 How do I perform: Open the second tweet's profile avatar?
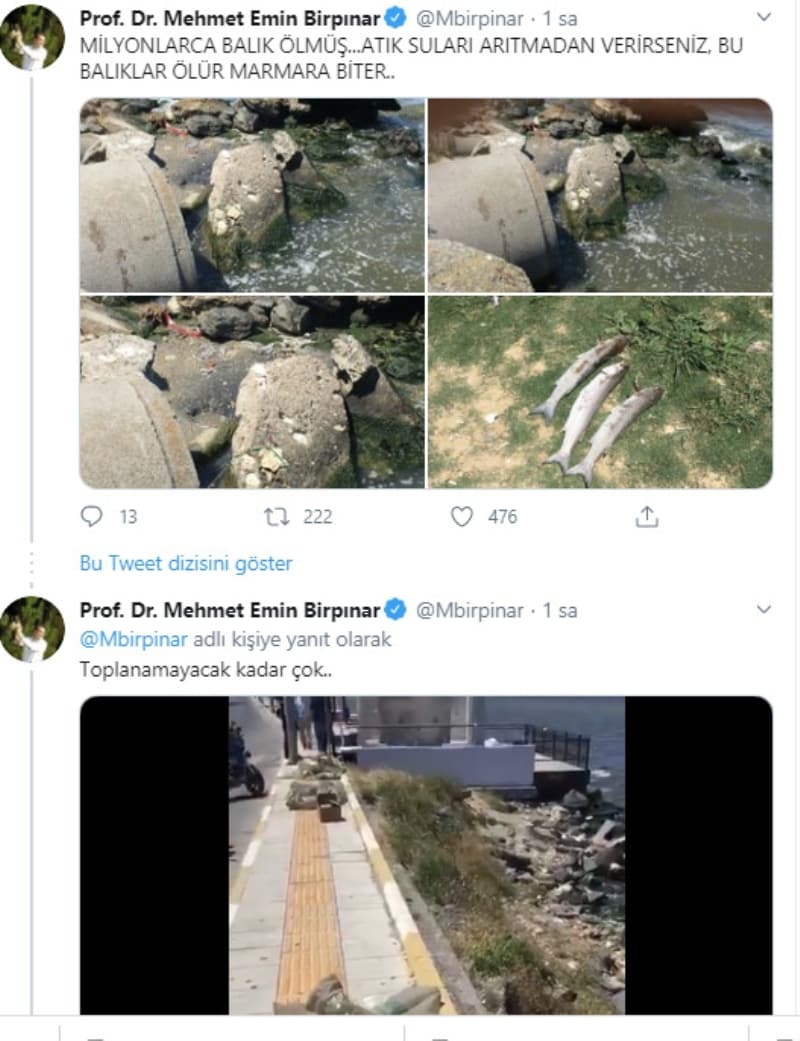point(32,629)
